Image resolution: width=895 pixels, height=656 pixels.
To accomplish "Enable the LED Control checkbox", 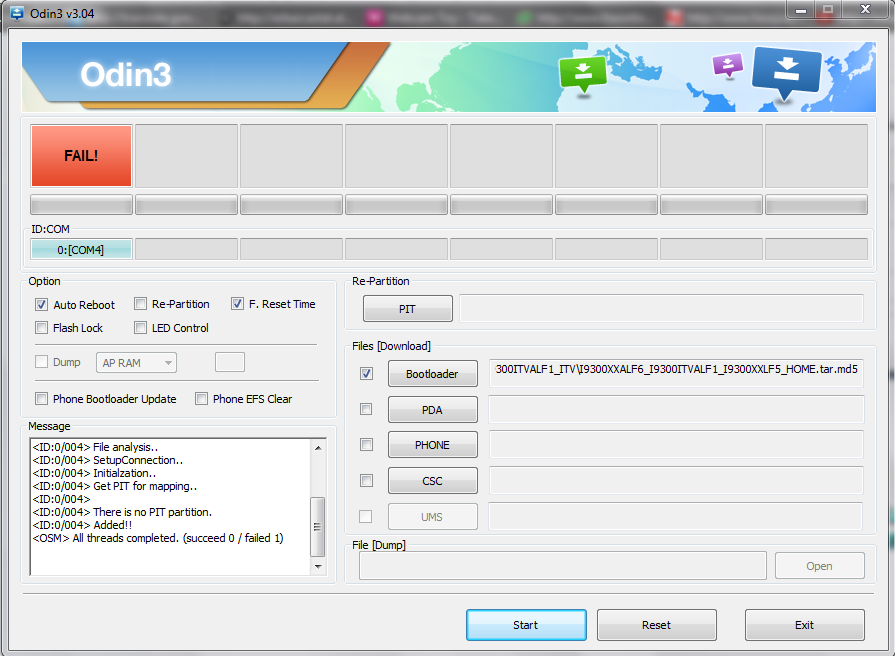I will (x=140, y=328).
